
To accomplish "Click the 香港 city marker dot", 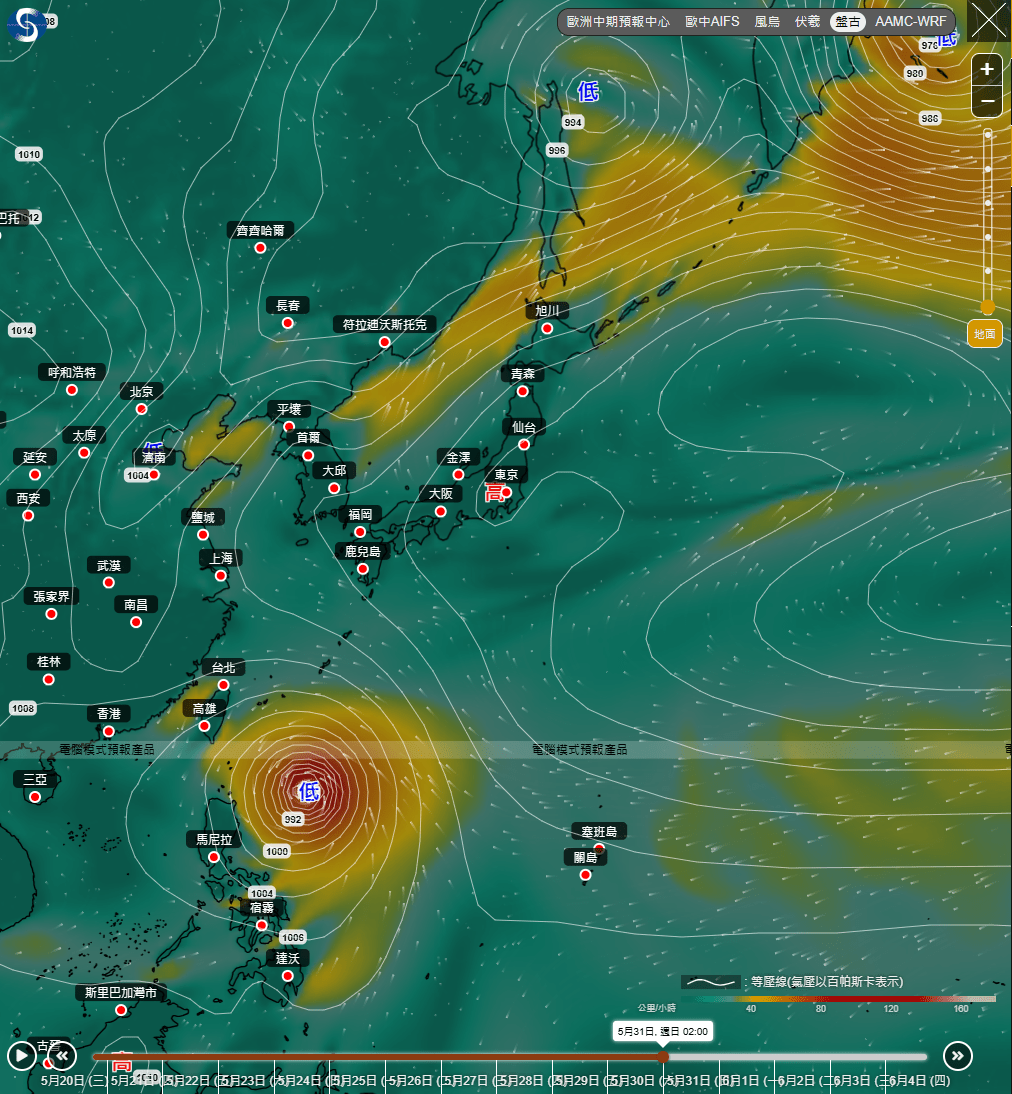I will click(108, 731).
